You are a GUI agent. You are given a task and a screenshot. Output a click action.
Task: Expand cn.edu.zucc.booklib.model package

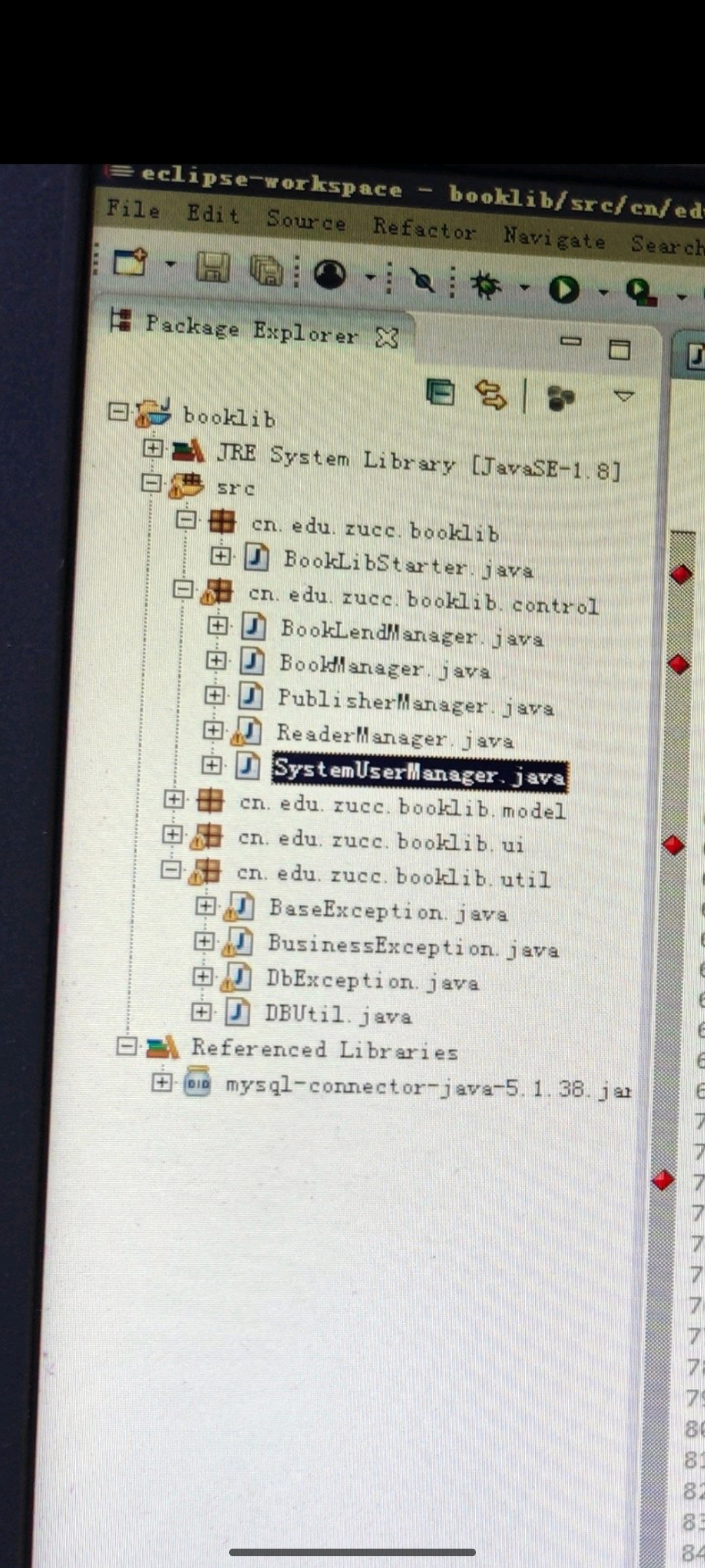(x=174, y=799)
